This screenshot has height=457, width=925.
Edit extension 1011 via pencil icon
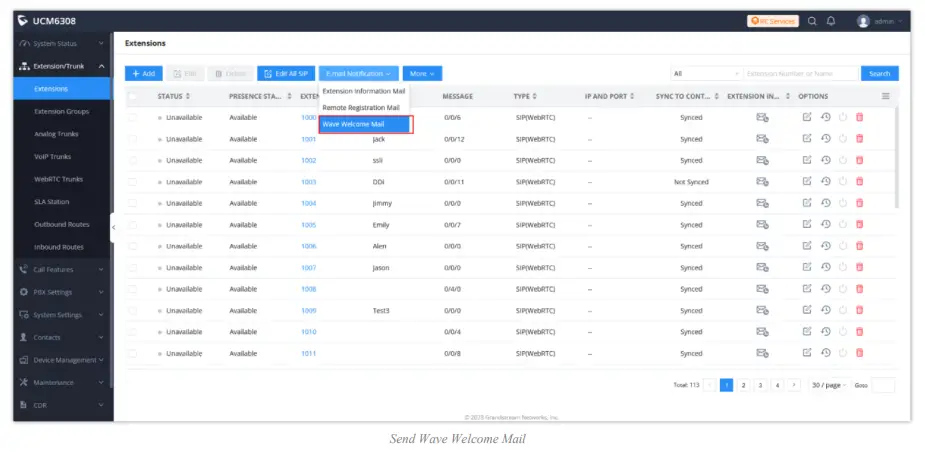click(807, 353)
